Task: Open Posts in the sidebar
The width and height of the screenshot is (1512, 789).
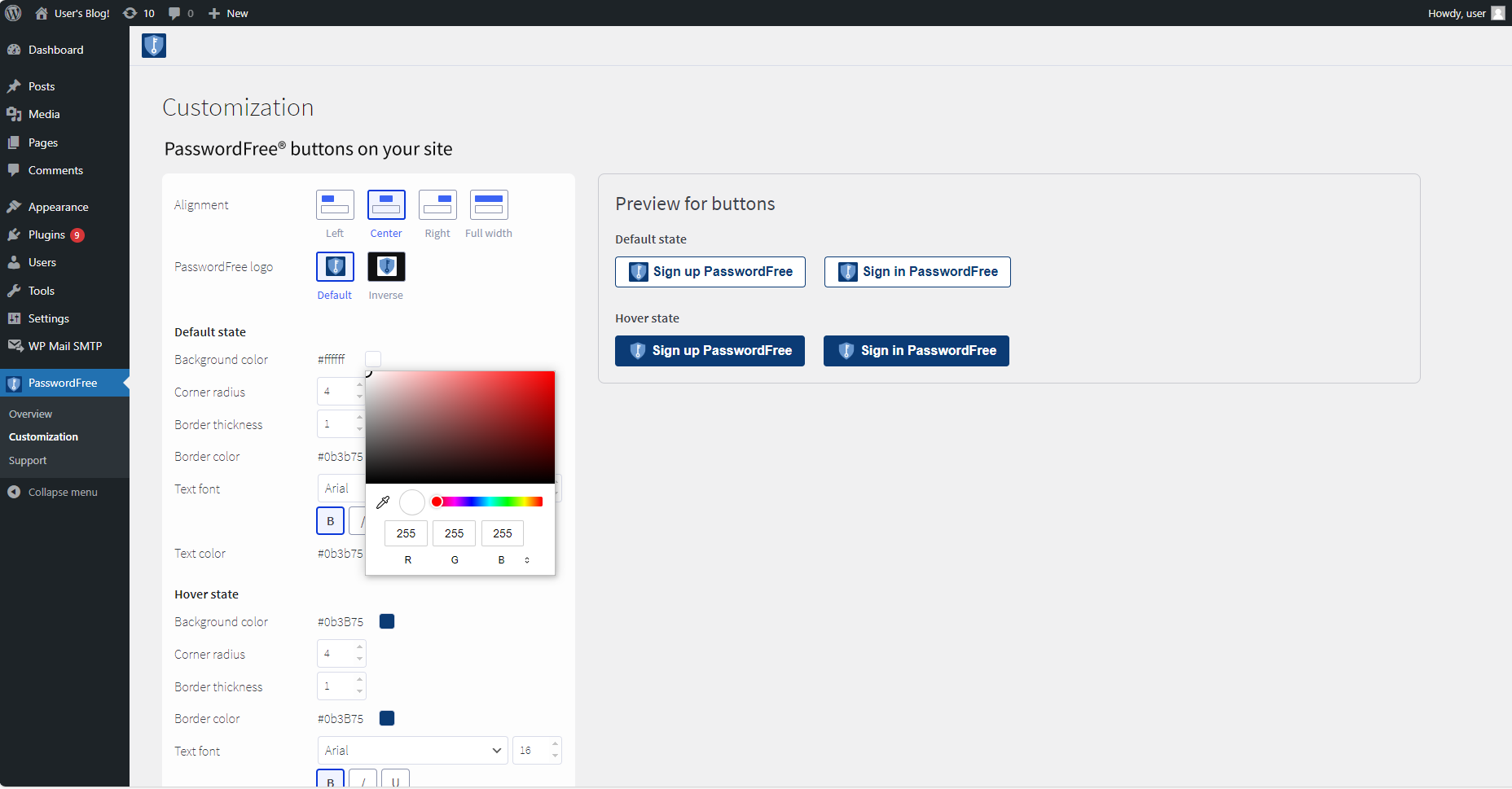Action: (x=64, y=86)
